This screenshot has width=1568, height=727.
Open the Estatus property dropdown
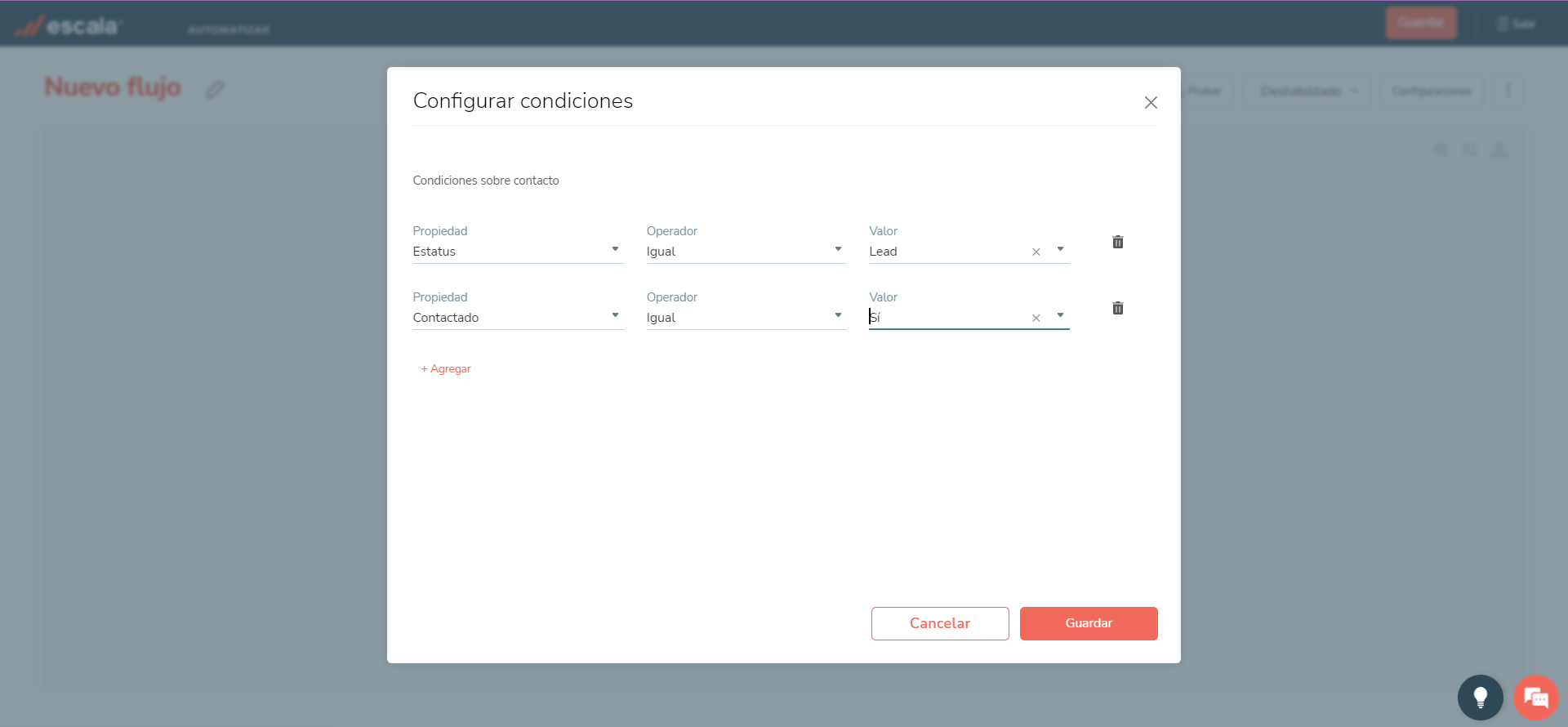(x=519, y=252)
